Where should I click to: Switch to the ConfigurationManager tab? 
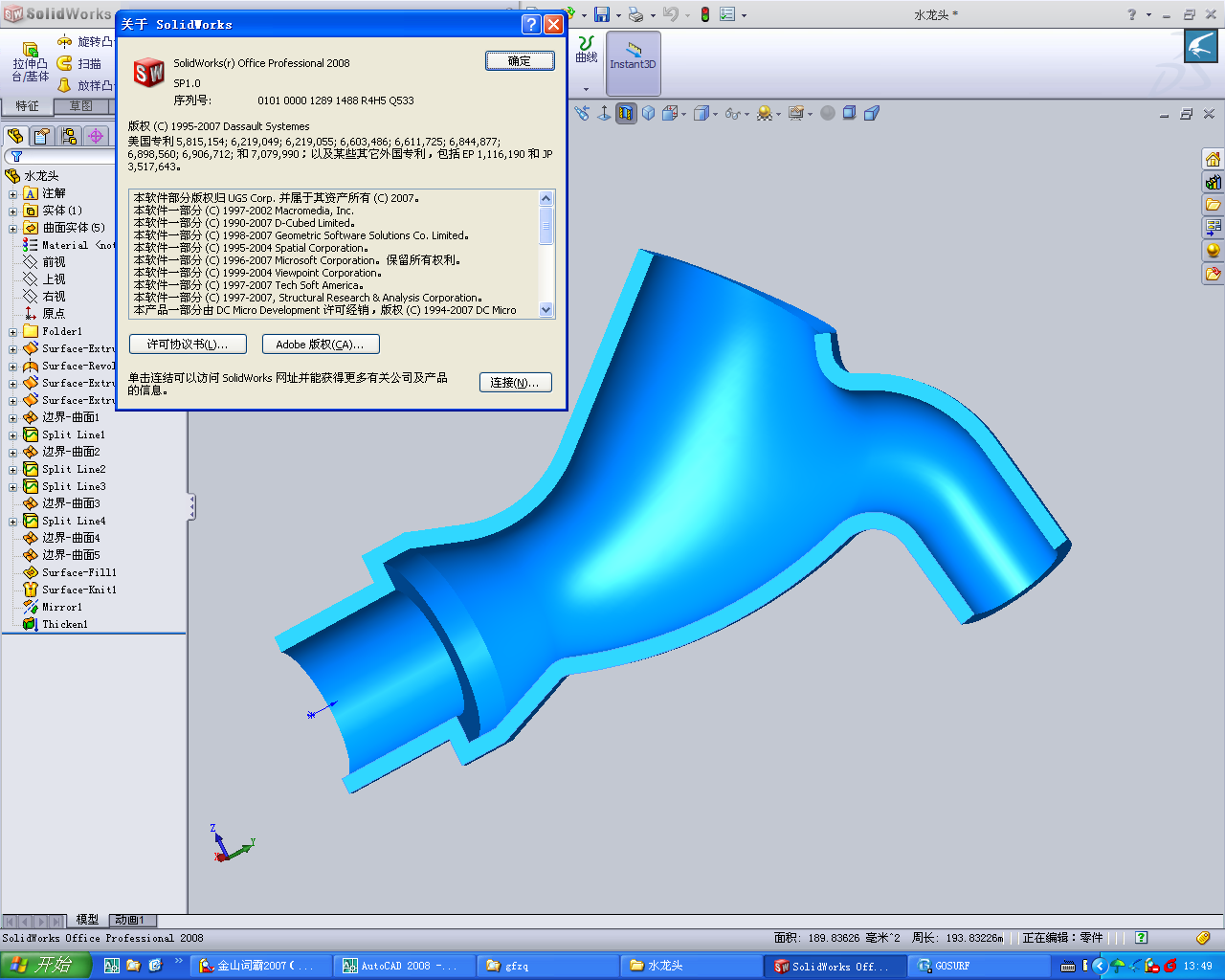[69, 136]
